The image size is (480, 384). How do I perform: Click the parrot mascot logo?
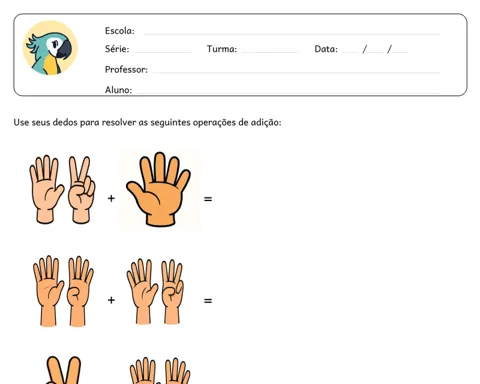[x=50, y=48]
